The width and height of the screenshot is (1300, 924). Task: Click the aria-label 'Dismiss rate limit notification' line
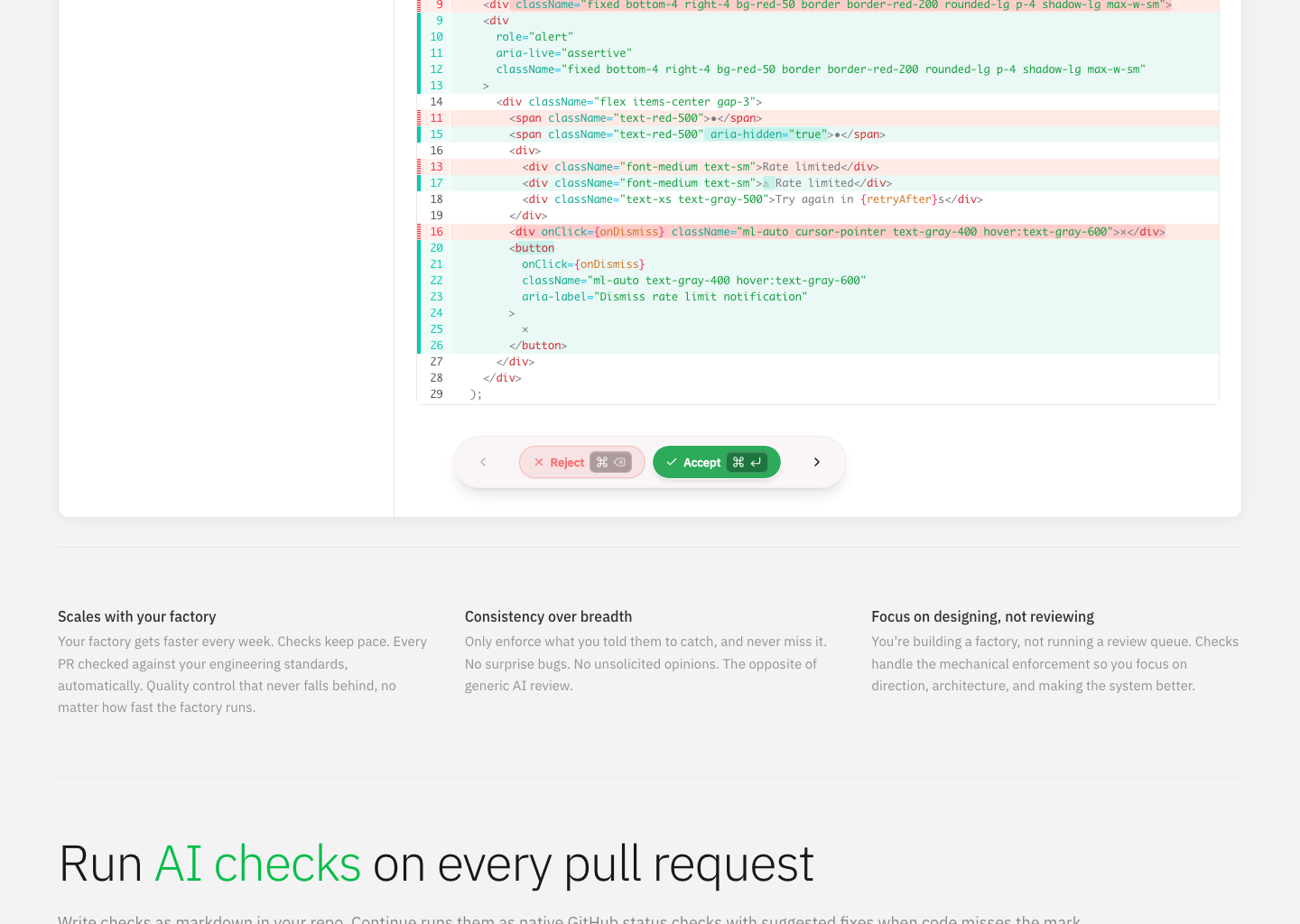pyautogui.click(x=664, y=297)
